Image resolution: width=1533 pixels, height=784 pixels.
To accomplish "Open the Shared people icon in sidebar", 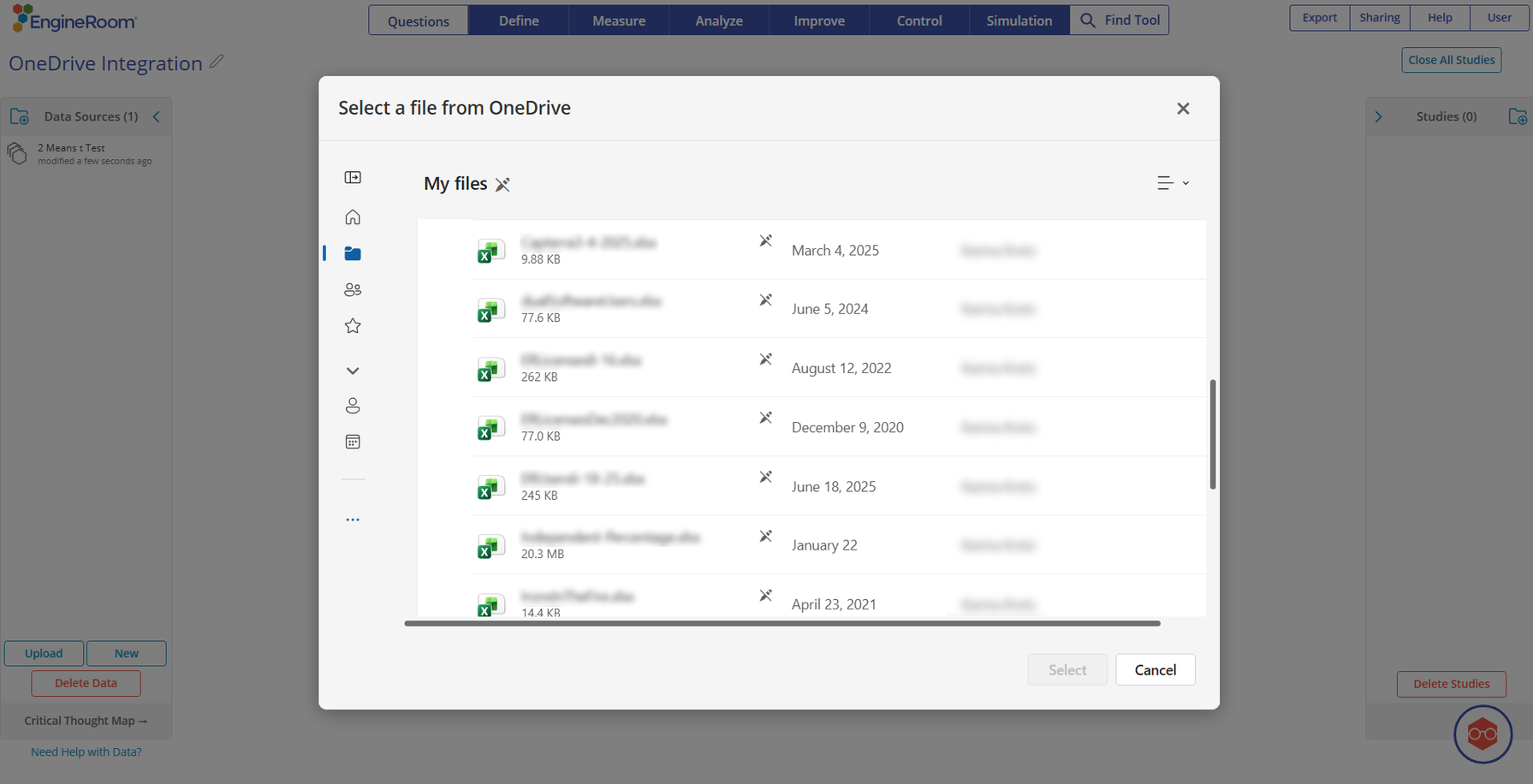I will (353, 290).
